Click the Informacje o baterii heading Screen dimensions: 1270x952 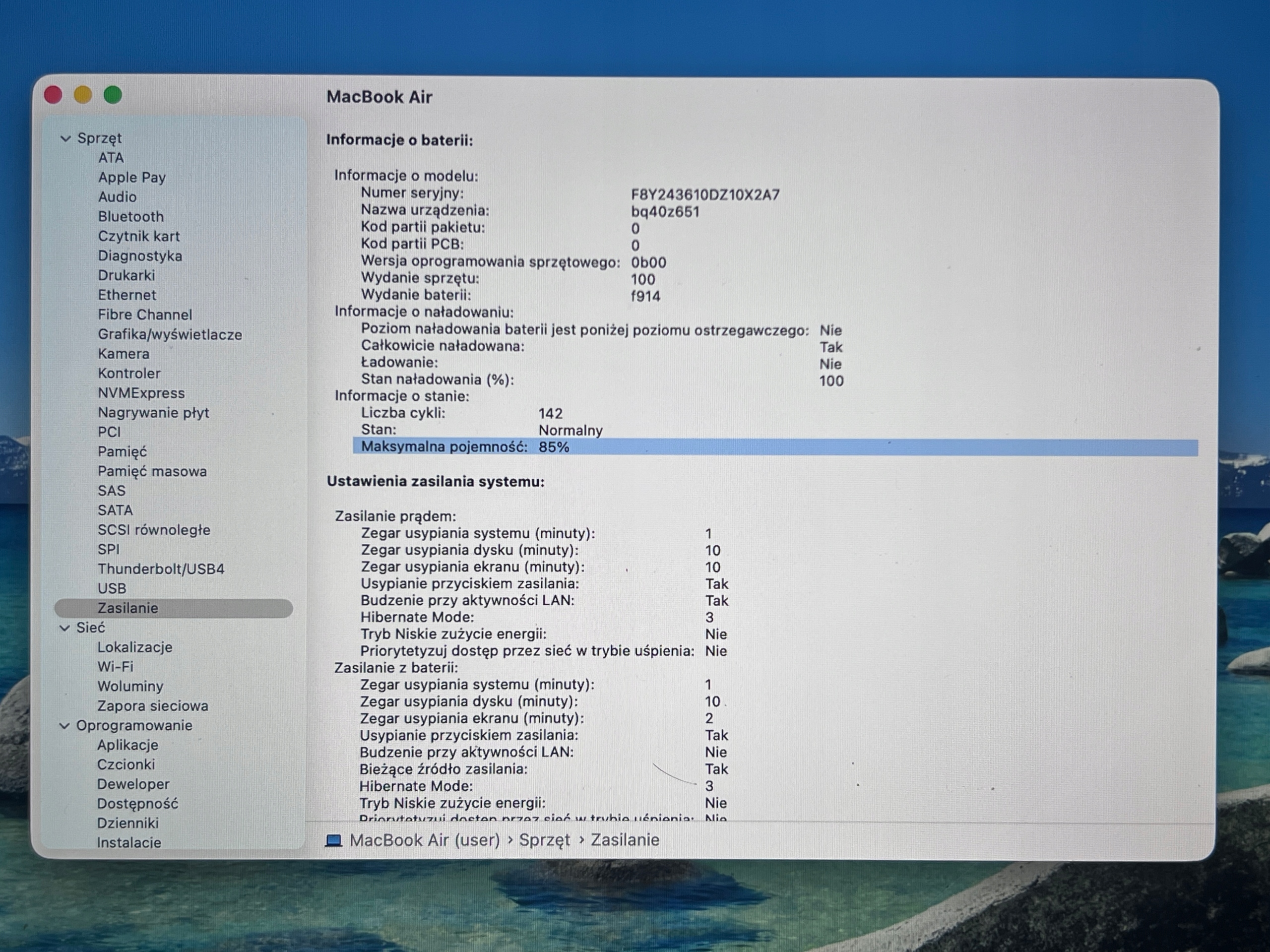click(x=399, y=140)
